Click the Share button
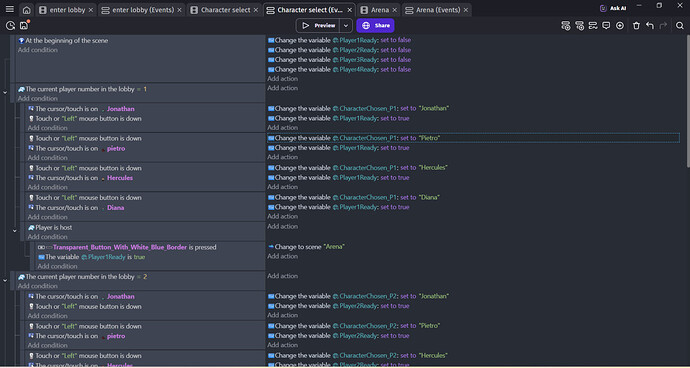The image size is (690, 368). pos(375,26)
